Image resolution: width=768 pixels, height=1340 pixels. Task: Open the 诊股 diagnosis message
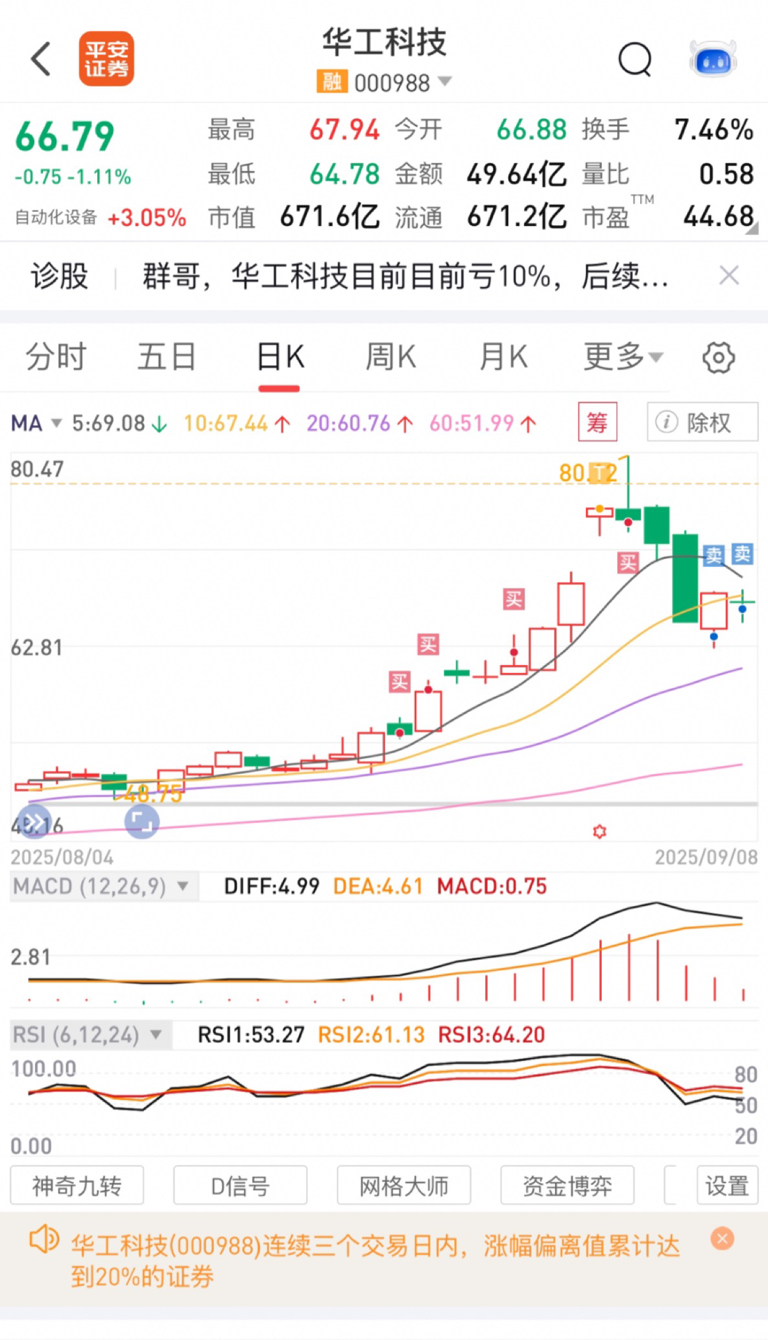(405, 276)
